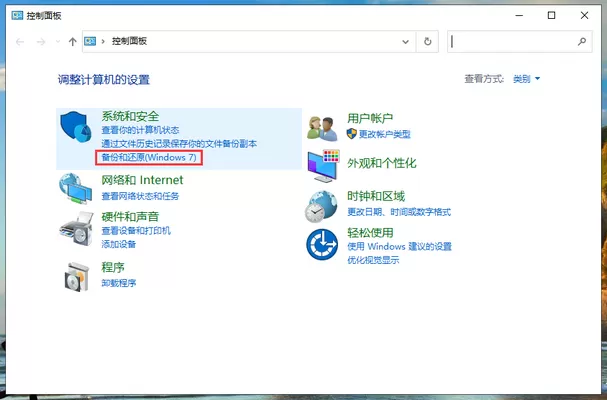Click the Control Panel title bar icon
This screenshot has width=607, height=400.
click(x=17, y=15)
